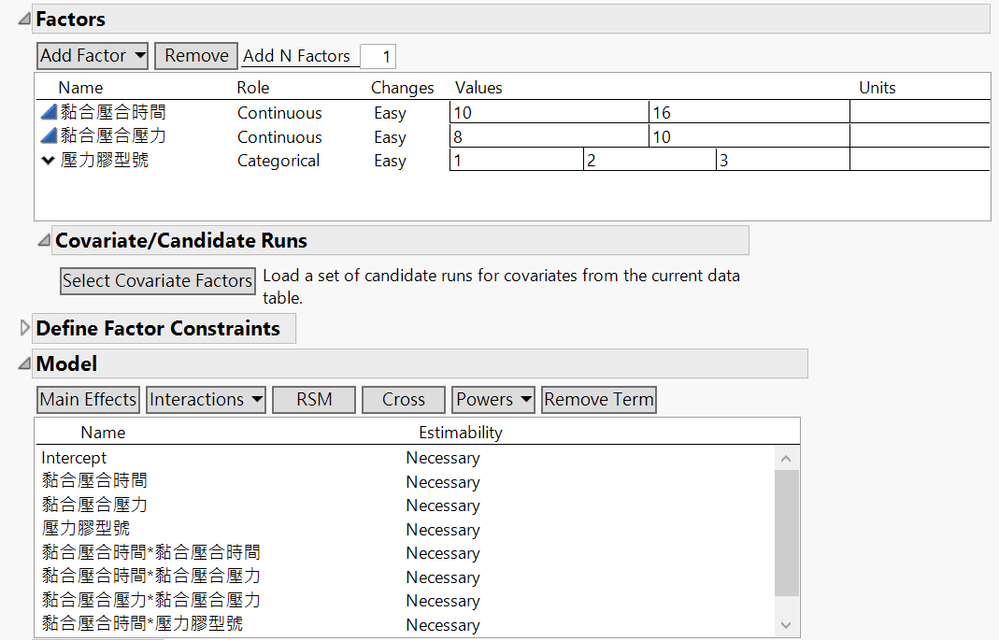This screenshot has height=640, width=999.
Task: Click the Remove button in the Factors panel
Action: click(x=195, y=55)
